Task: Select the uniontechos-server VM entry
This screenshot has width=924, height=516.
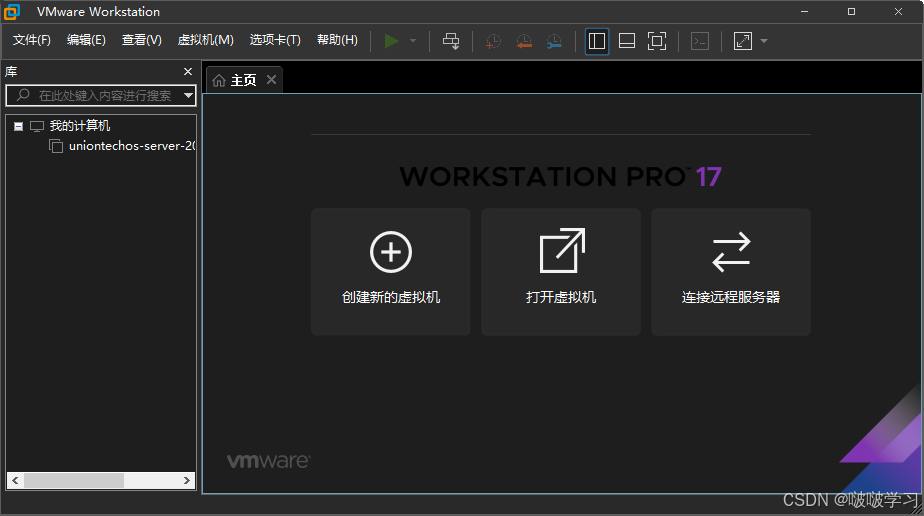Action: tap(131, 145)
